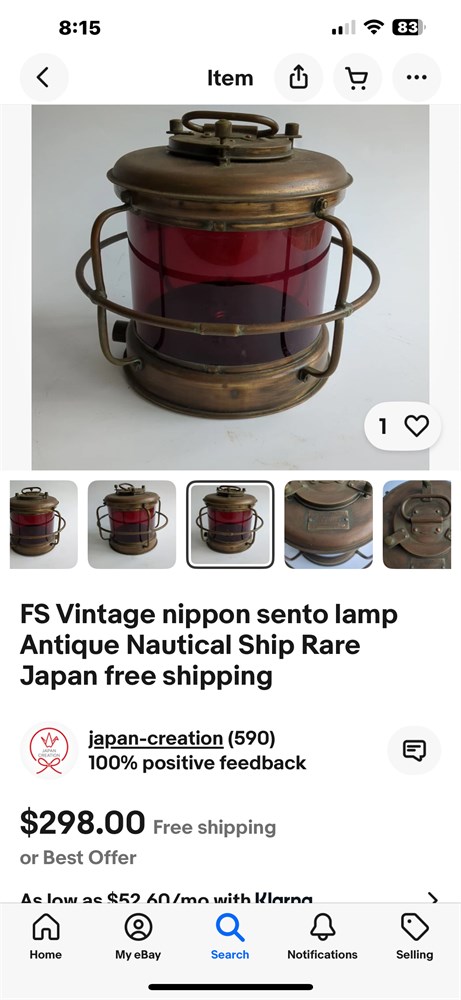Visit the japan-creation seller link

pyautogui.click(x=156, y=739)
